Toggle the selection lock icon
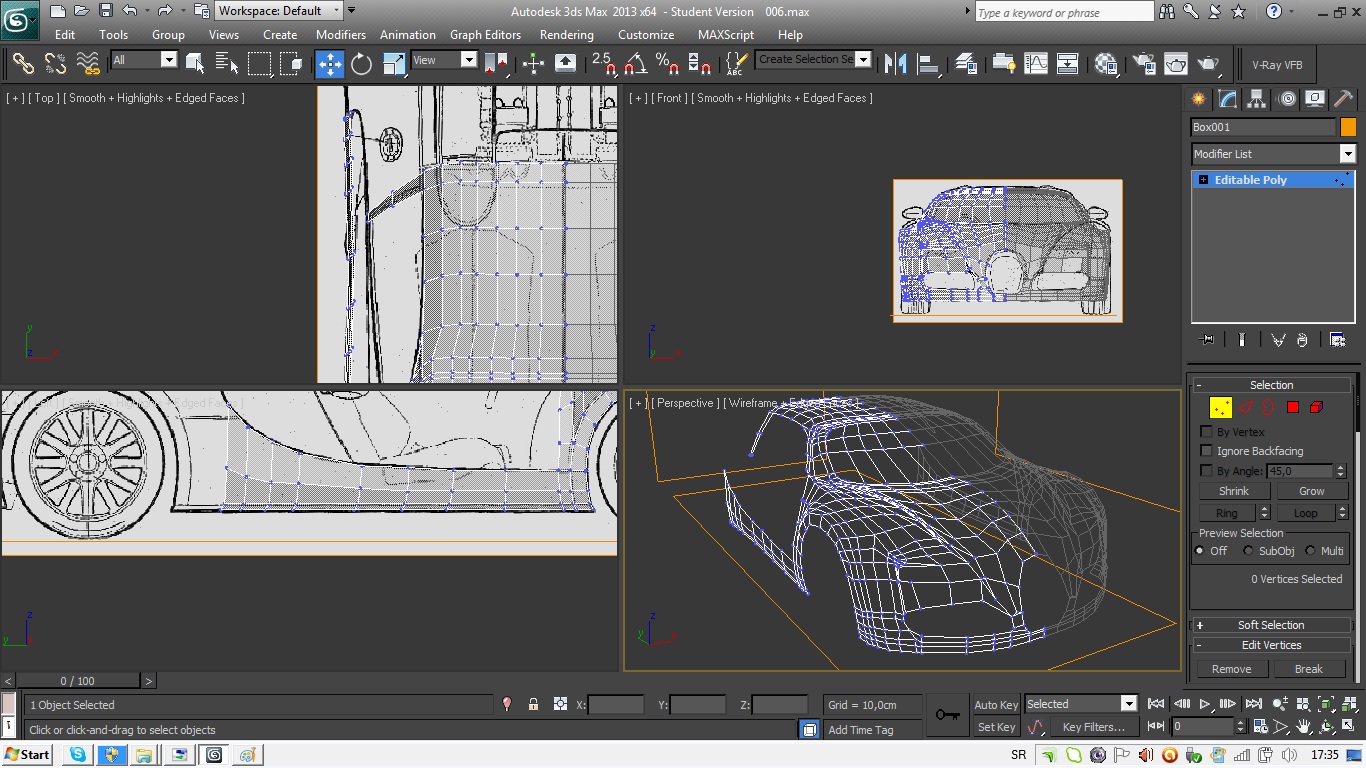The height and width of the screenshot is (768, 1366). click(x=533, y=704)
